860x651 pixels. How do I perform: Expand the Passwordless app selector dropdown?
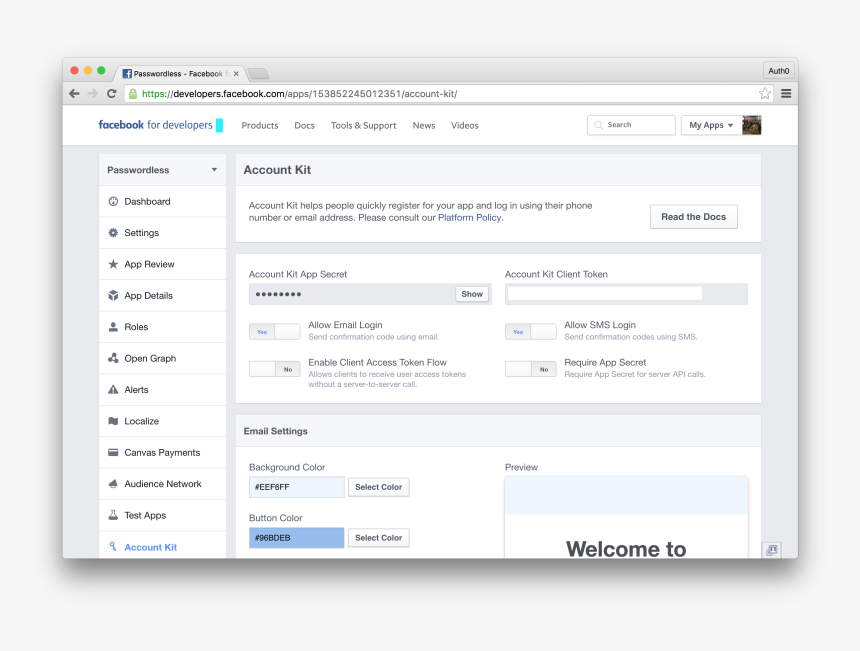coord(162,170)
